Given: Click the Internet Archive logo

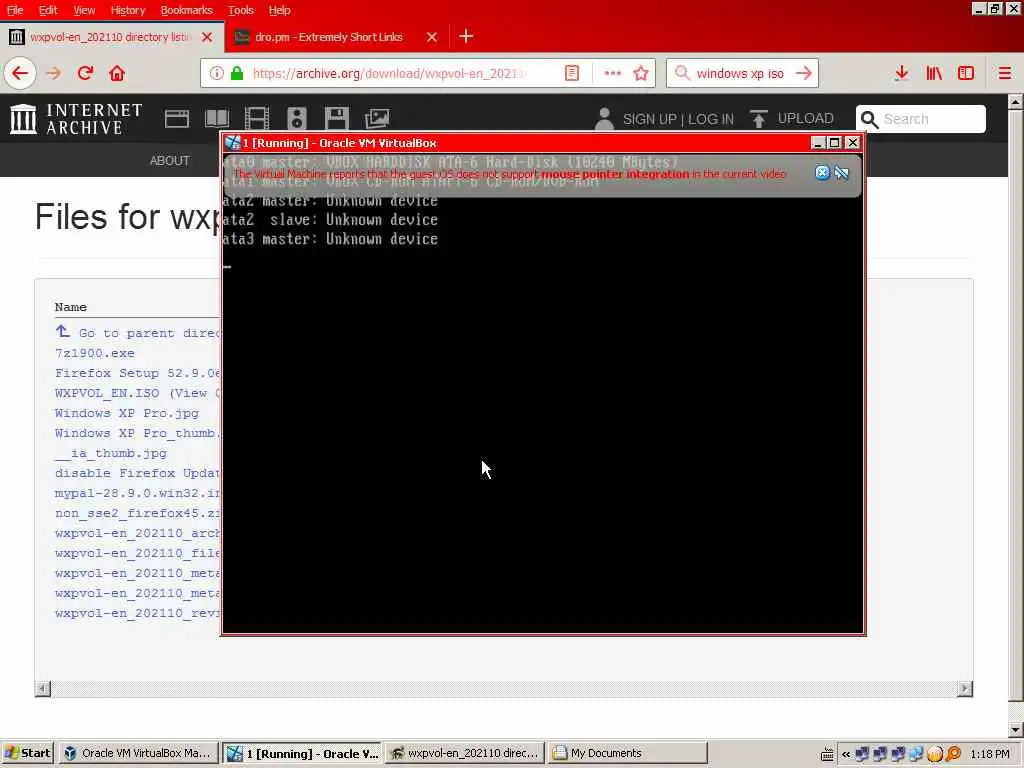Looking at the screenshot, I should click(x=76, y=119).
